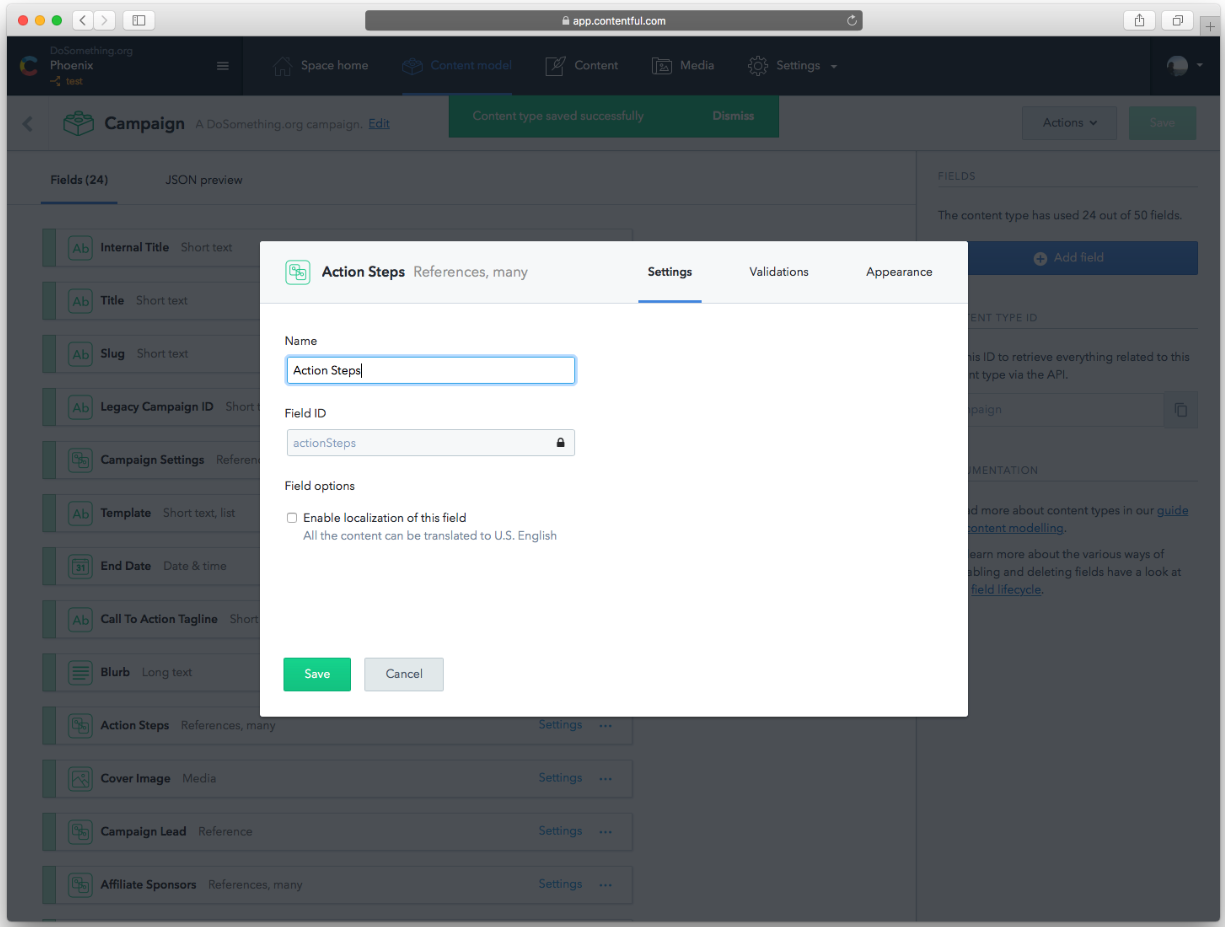Select the Settings tab in dialog
The width and height of the screenshot is (1225, 927).
[670, 272]
